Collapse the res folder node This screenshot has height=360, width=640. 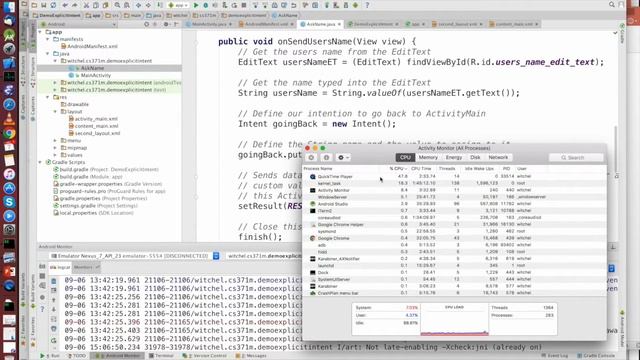click(x=48, y=97)
